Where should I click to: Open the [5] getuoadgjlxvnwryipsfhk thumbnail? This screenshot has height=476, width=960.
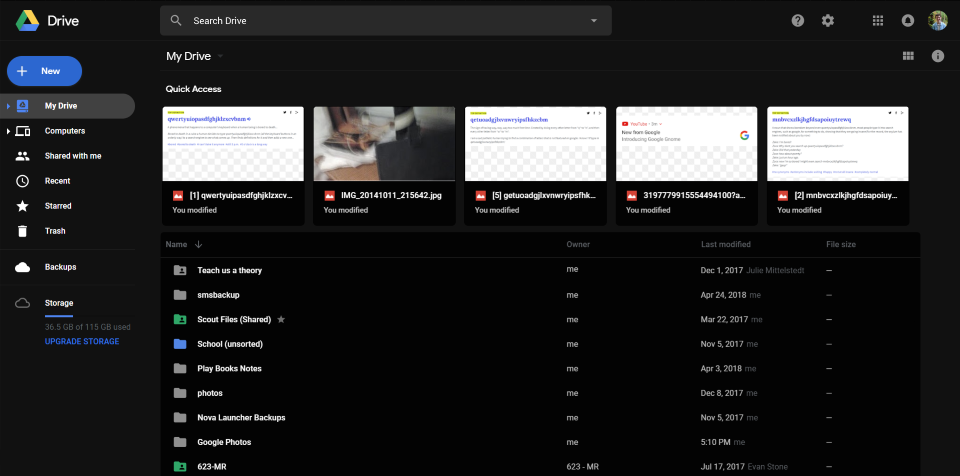pyautogui.click(x=536, y=144)
